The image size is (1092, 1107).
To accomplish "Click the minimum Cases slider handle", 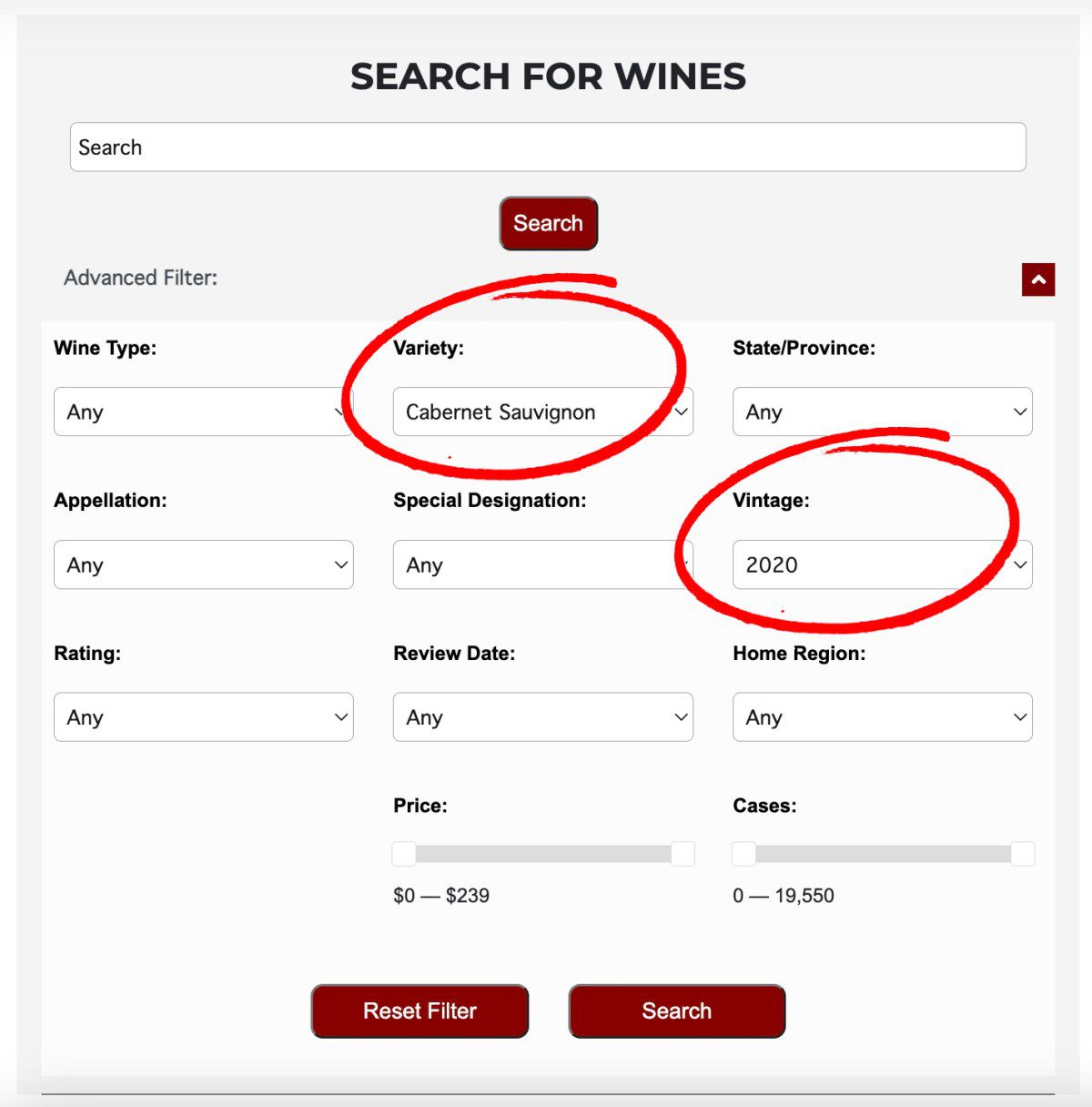I will [x=742, y=854].
